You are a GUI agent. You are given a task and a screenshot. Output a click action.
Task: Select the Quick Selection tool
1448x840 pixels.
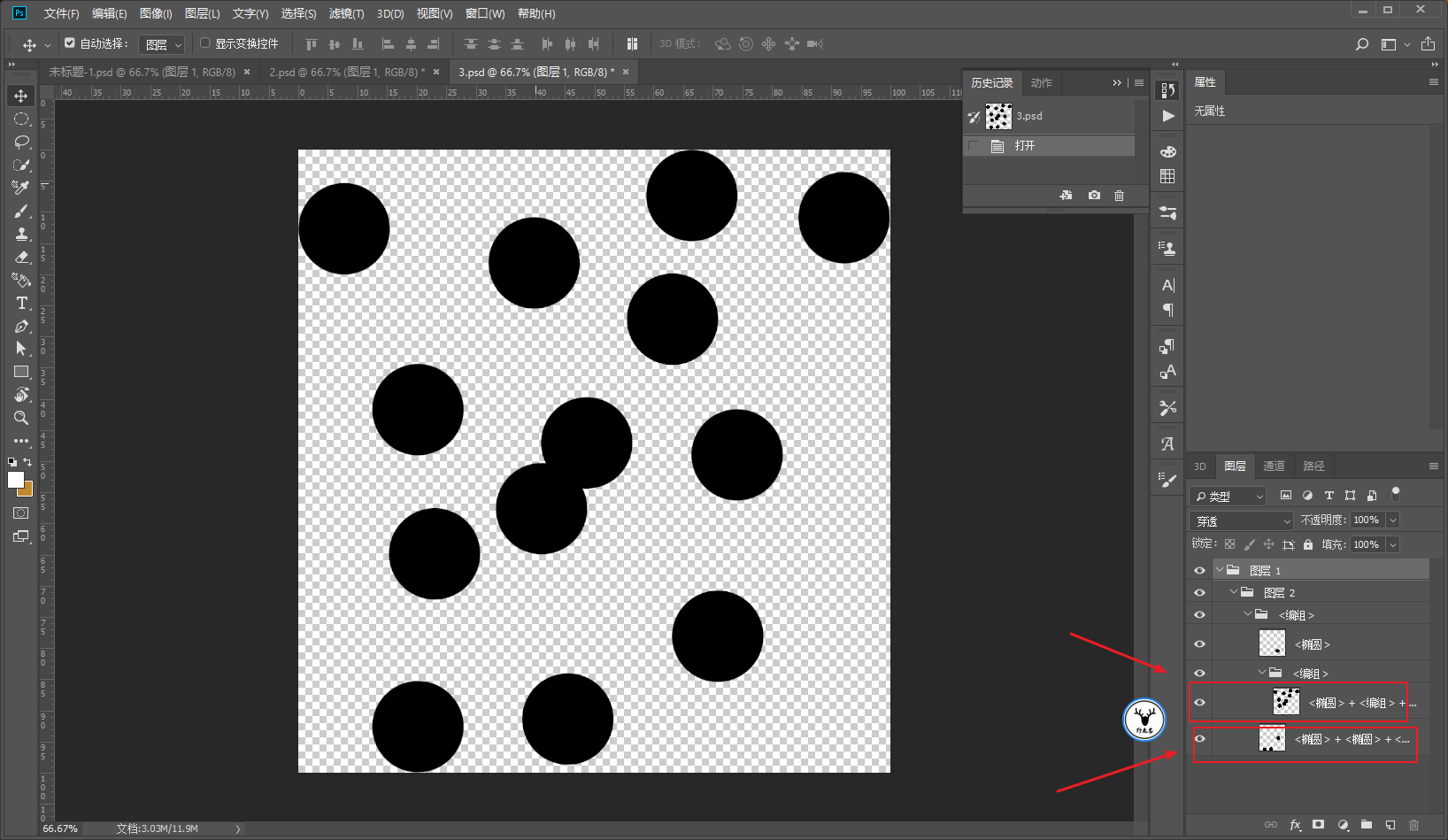point(21,165)
